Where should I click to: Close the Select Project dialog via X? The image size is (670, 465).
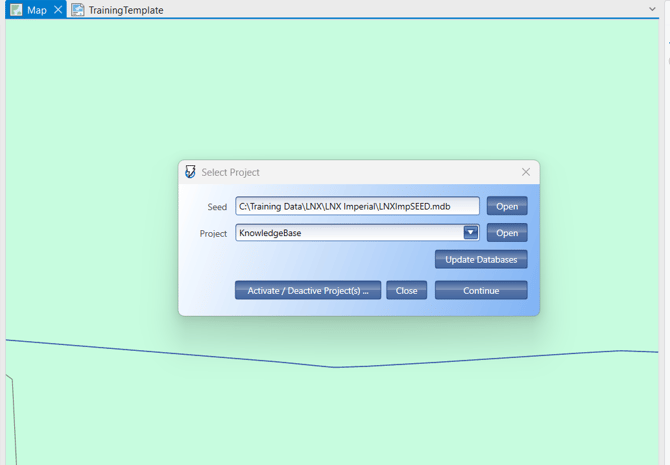[526, 172]
